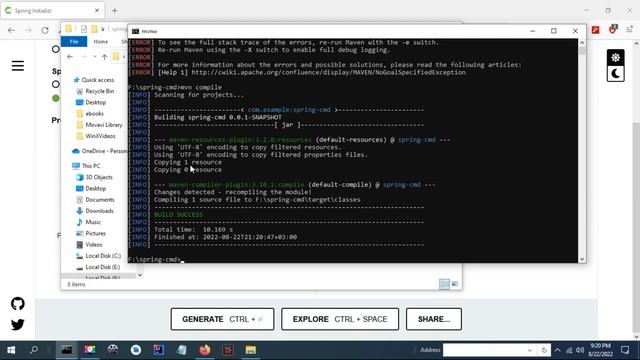Reload the browser page
The height and width of the screenshot is (360, 640).
click(45, 30)
